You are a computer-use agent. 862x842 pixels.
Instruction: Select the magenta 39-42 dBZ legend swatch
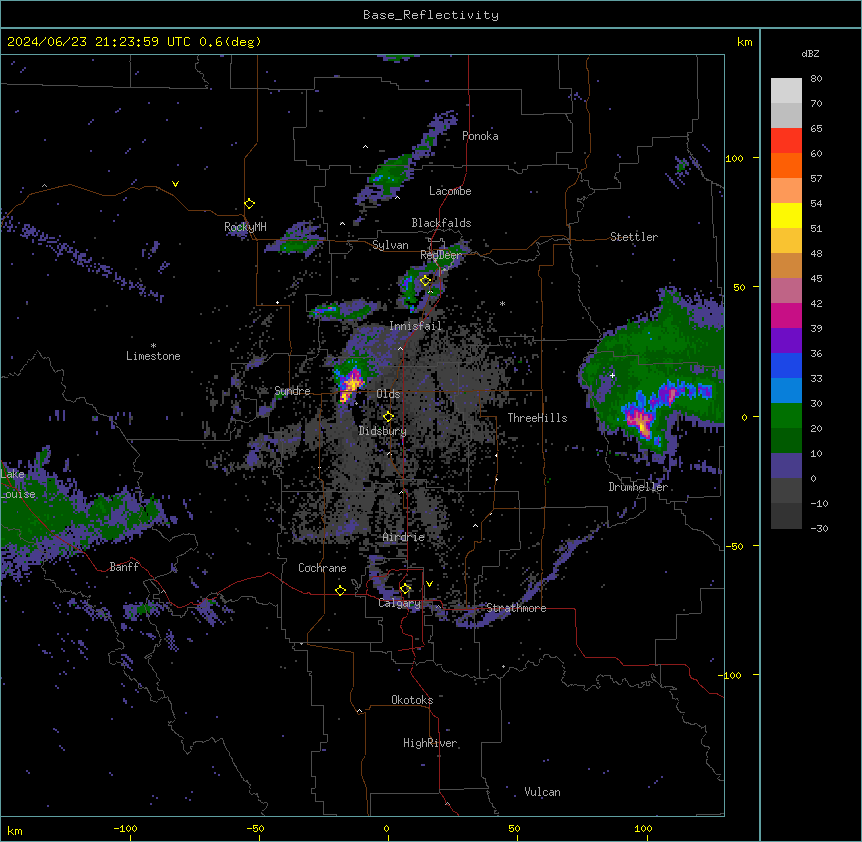point(786,315)
